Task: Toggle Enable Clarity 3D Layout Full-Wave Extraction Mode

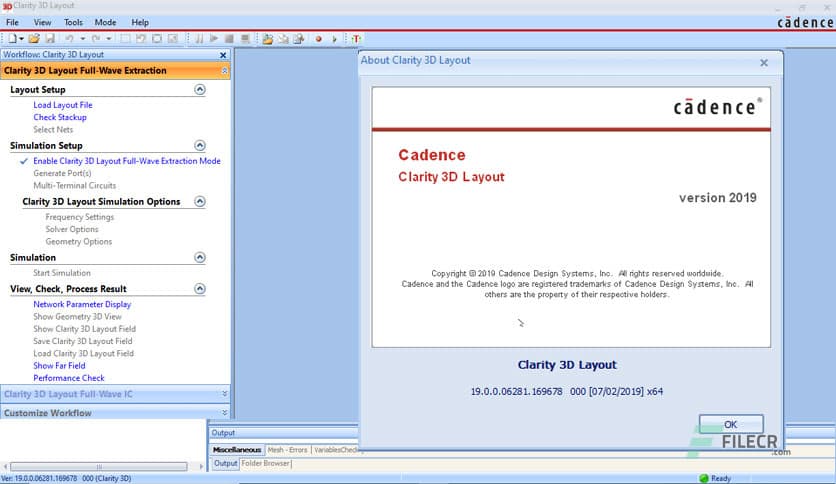Action: click(x=127, y=161)
